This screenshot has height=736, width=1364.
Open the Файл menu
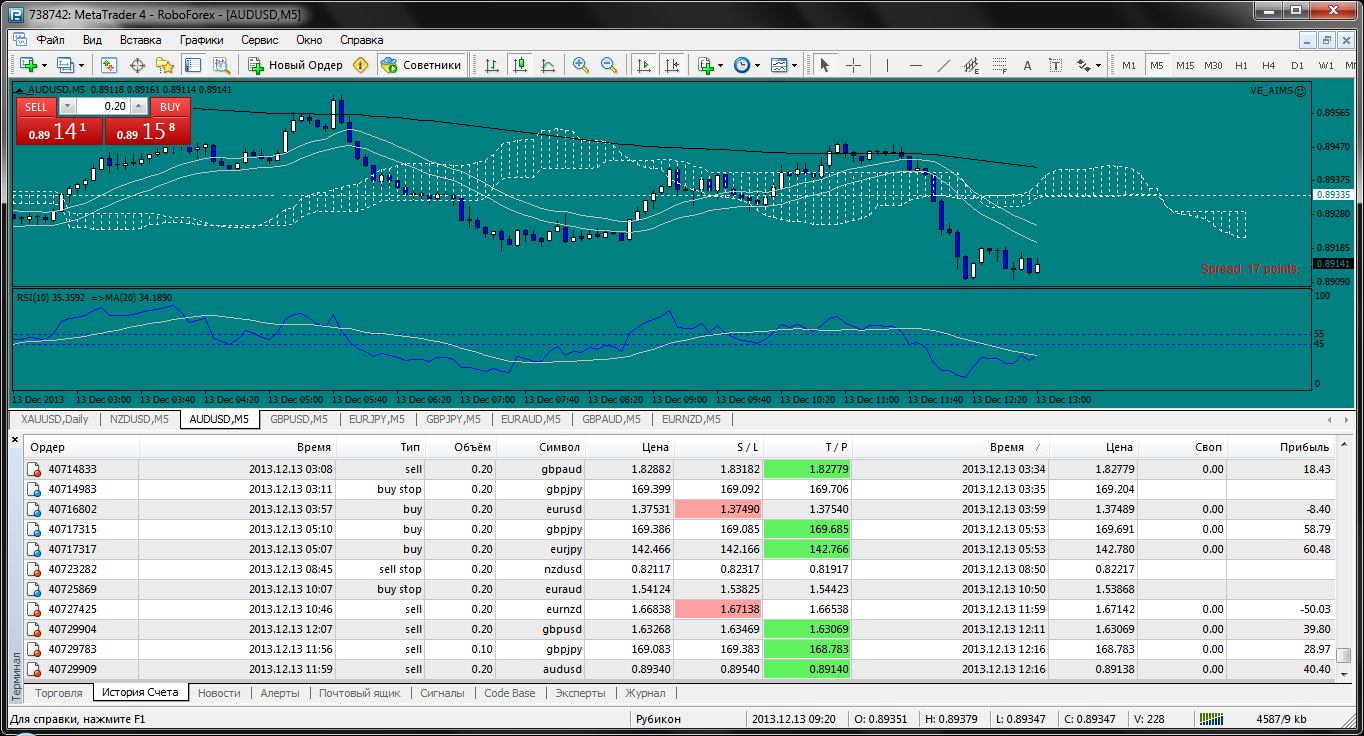(x=50, y=40)
